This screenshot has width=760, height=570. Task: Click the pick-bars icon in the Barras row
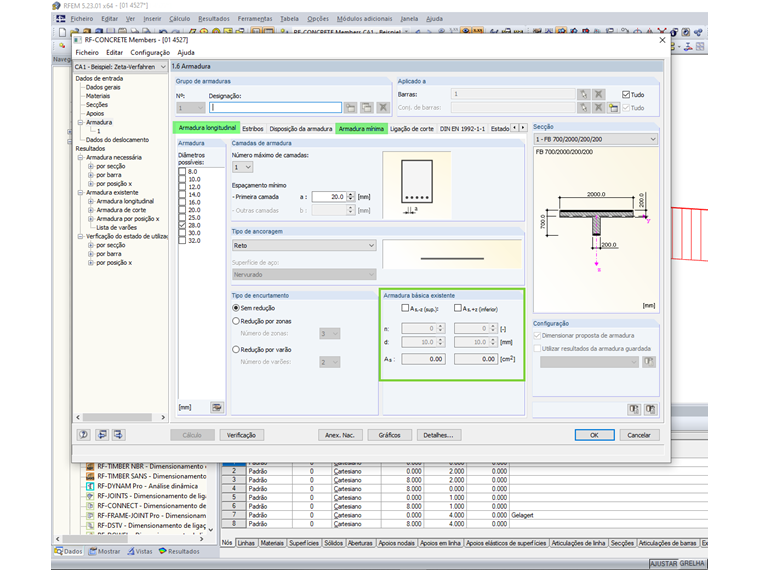(x=583, y=94)
